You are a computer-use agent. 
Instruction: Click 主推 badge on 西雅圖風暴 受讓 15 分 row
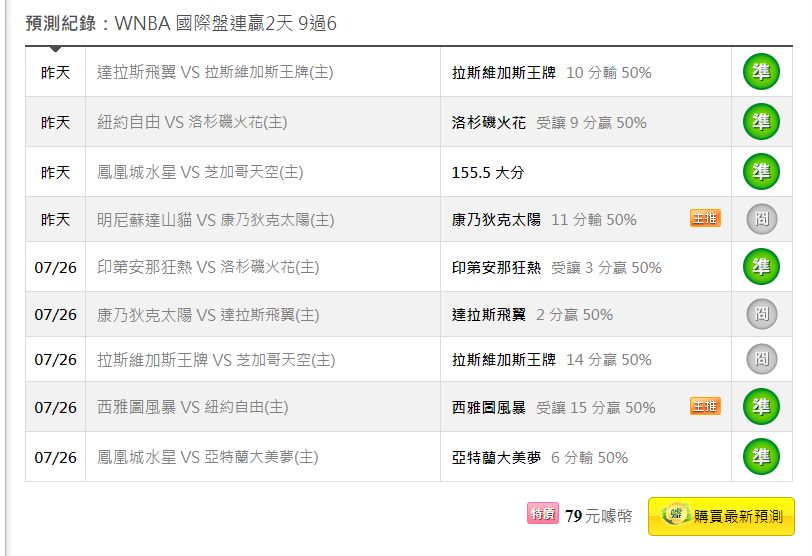pyautogui.click(x=705, y=406)
